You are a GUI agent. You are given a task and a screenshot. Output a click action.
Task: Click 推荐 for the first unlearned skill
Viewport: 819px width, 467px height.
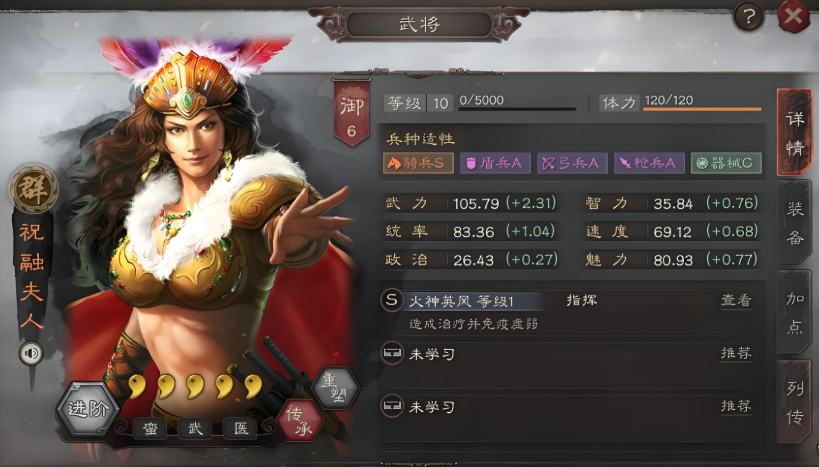point(736,354)
